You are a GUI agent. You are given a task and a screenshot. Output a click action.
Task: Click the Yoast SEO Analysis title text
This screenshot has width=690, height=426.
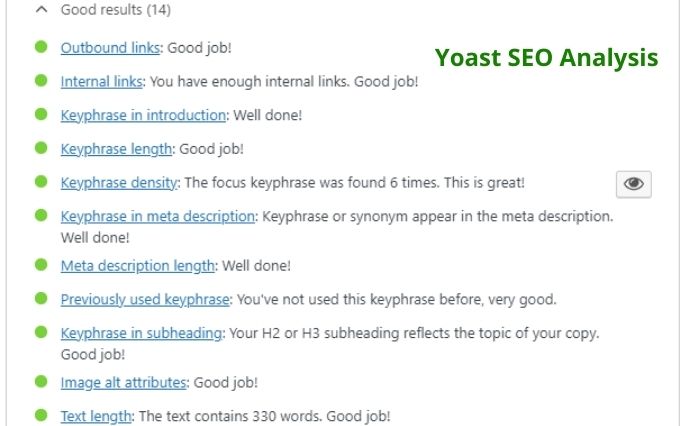[x=546, y=57]
